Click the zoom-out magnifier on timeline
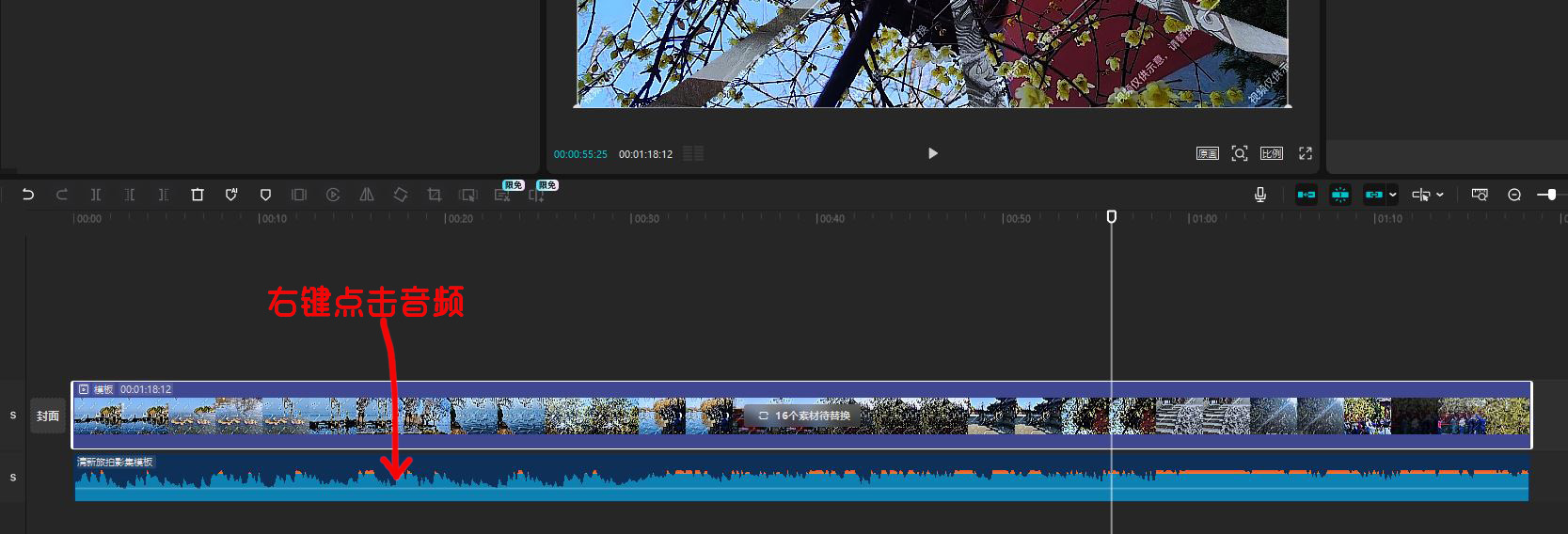 coord(1514,195)
